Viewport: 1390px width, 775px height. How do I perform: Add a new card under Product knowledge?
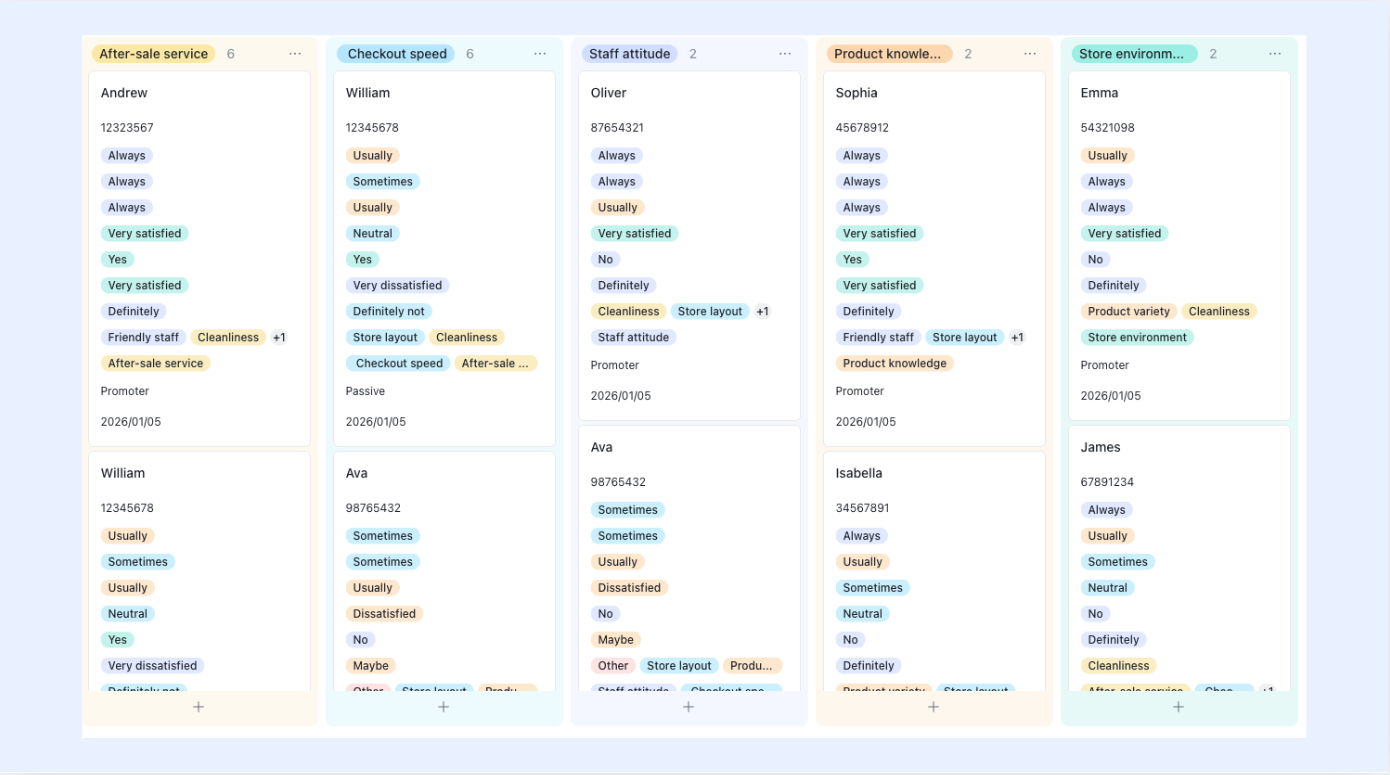934,707
